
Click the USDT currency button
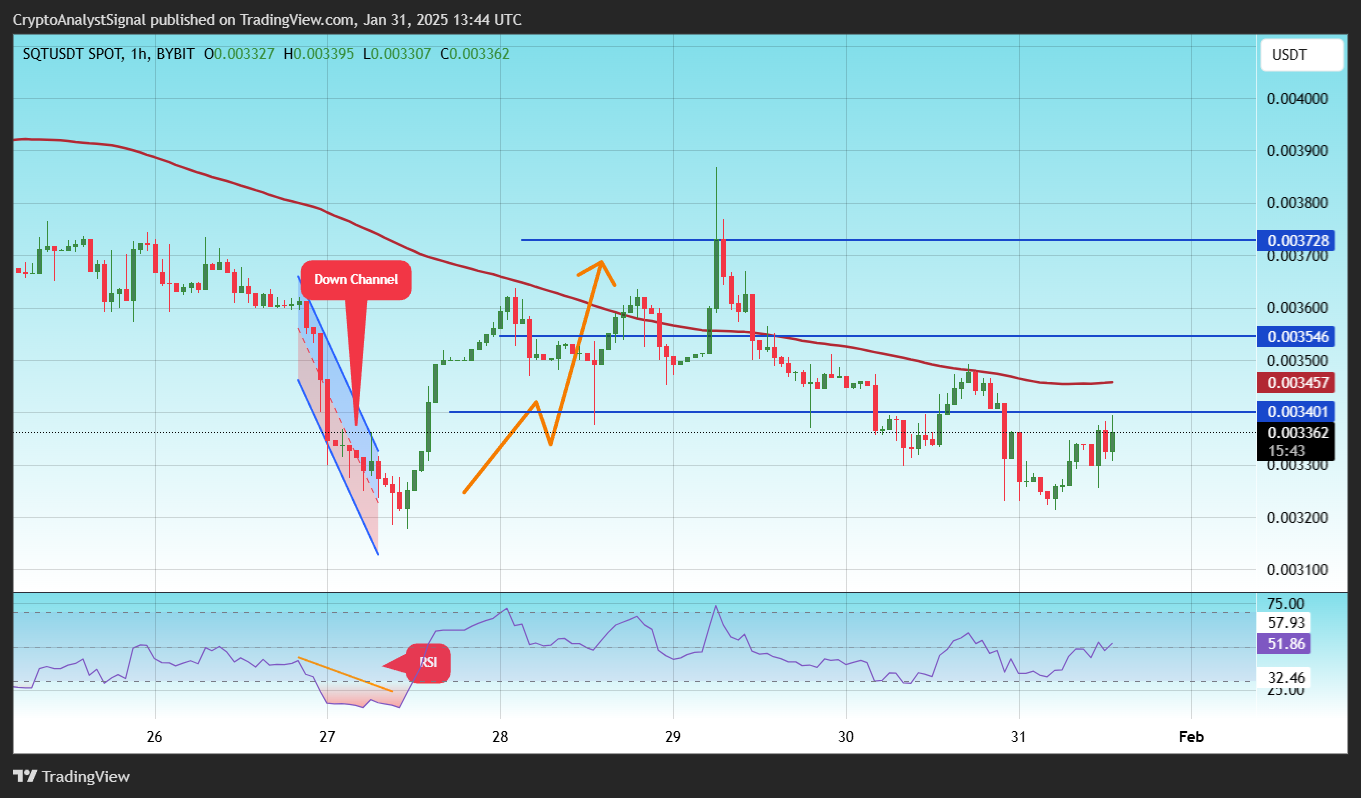(x=1302, y=55)
